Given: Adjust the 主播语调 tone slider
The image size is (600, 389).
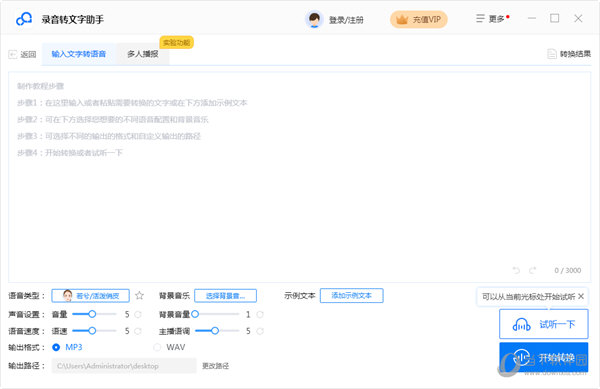Looking at the screenshot, I should 217,331.
